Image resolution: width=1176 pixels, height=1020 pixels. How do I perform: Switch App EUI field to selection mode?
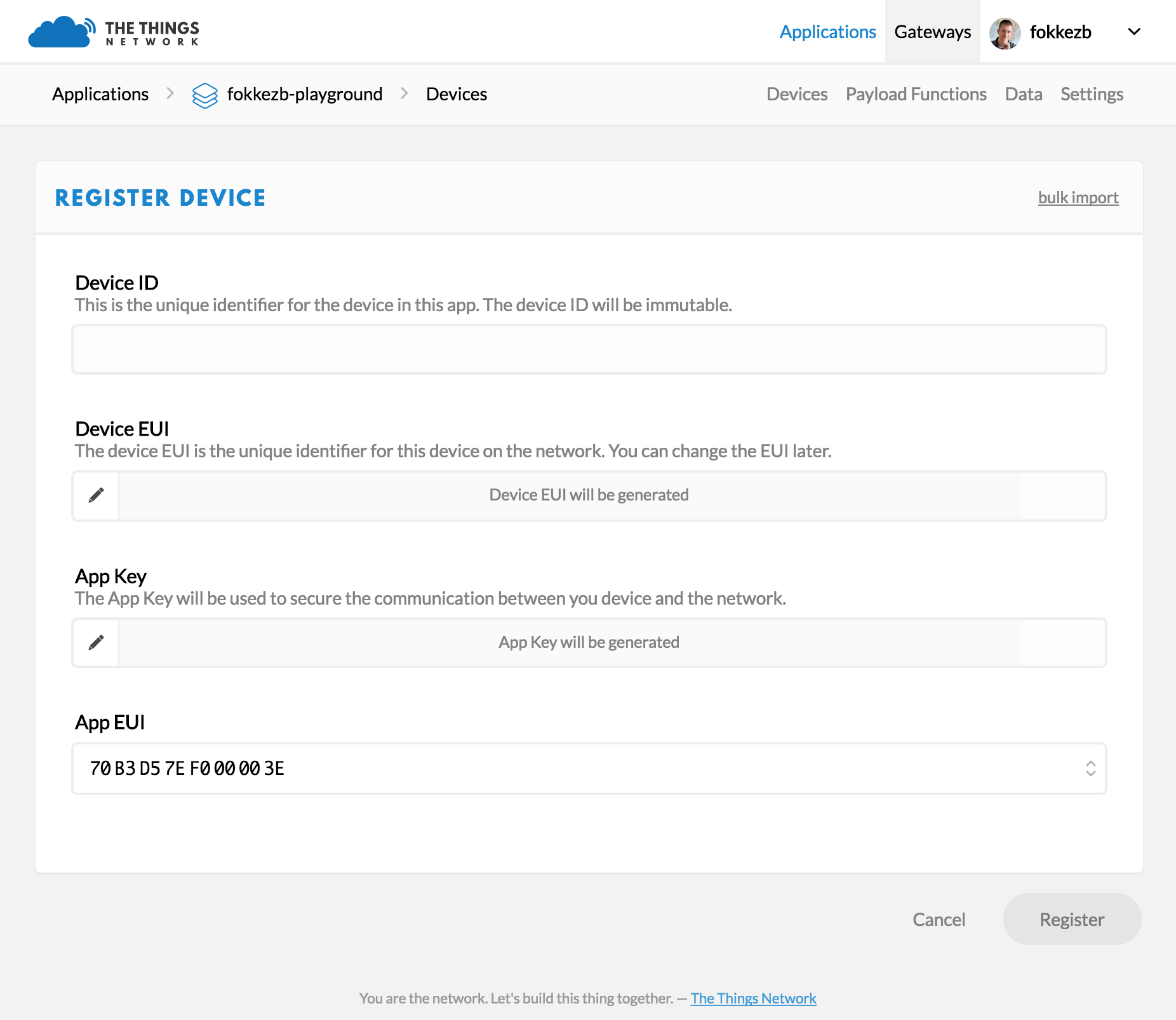tap(1090, 769)
